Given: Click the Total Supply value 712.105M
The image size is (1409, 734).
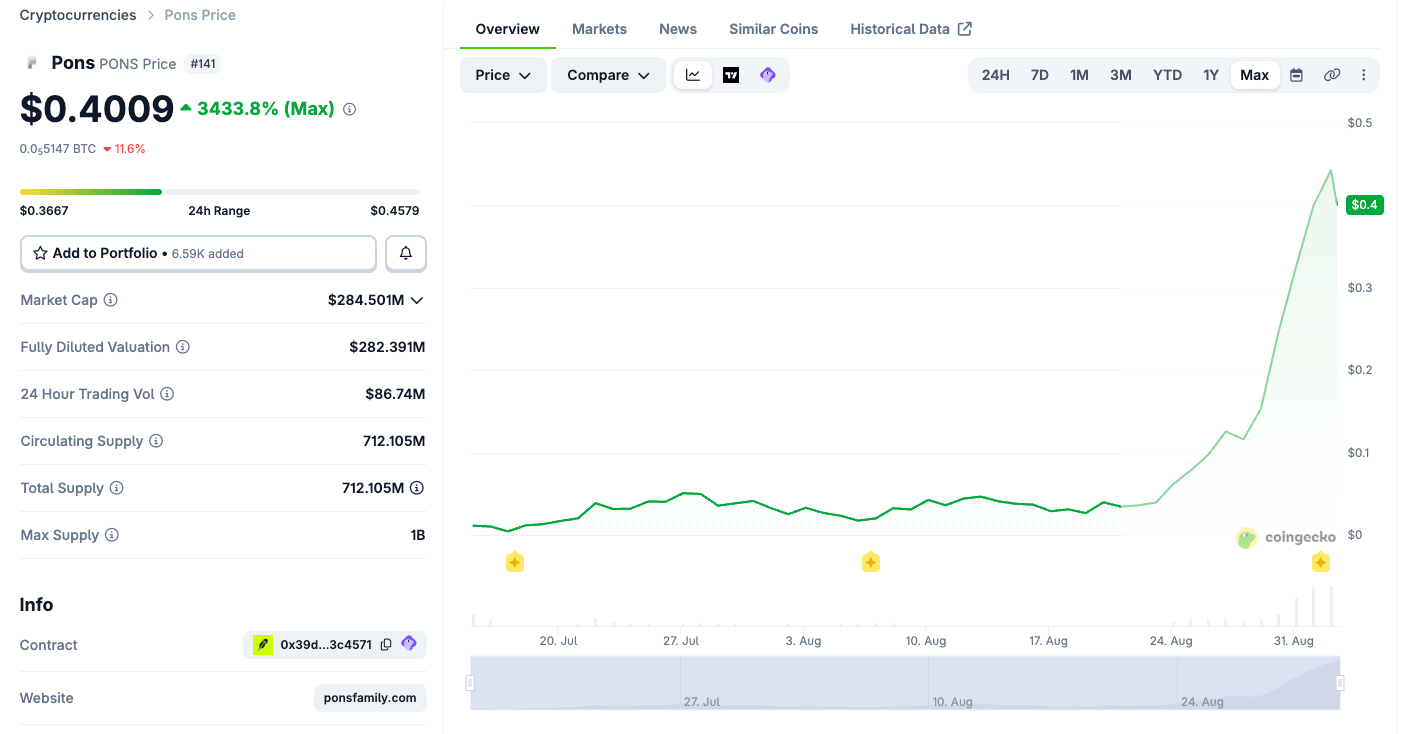Looking at the screenshot, I should click(x=373, y=488).
